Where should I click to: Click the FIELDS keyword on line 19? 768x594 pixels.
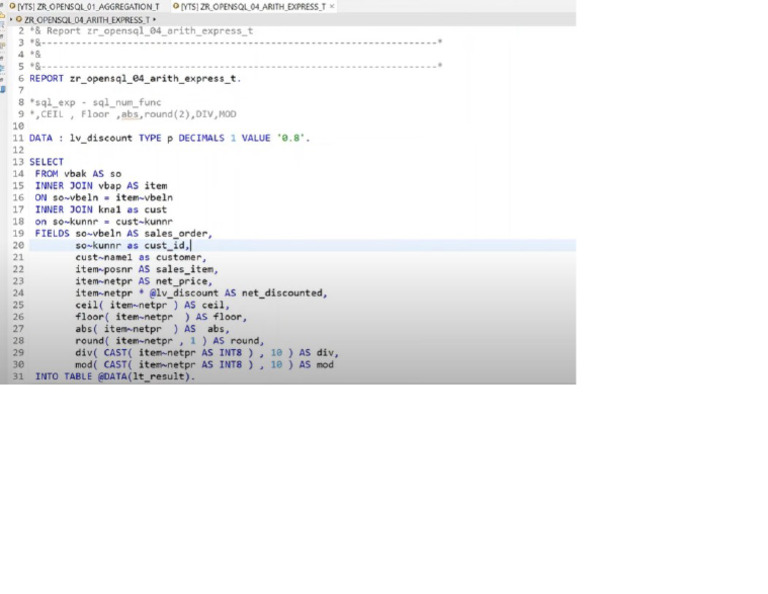[x=52, y=234]
